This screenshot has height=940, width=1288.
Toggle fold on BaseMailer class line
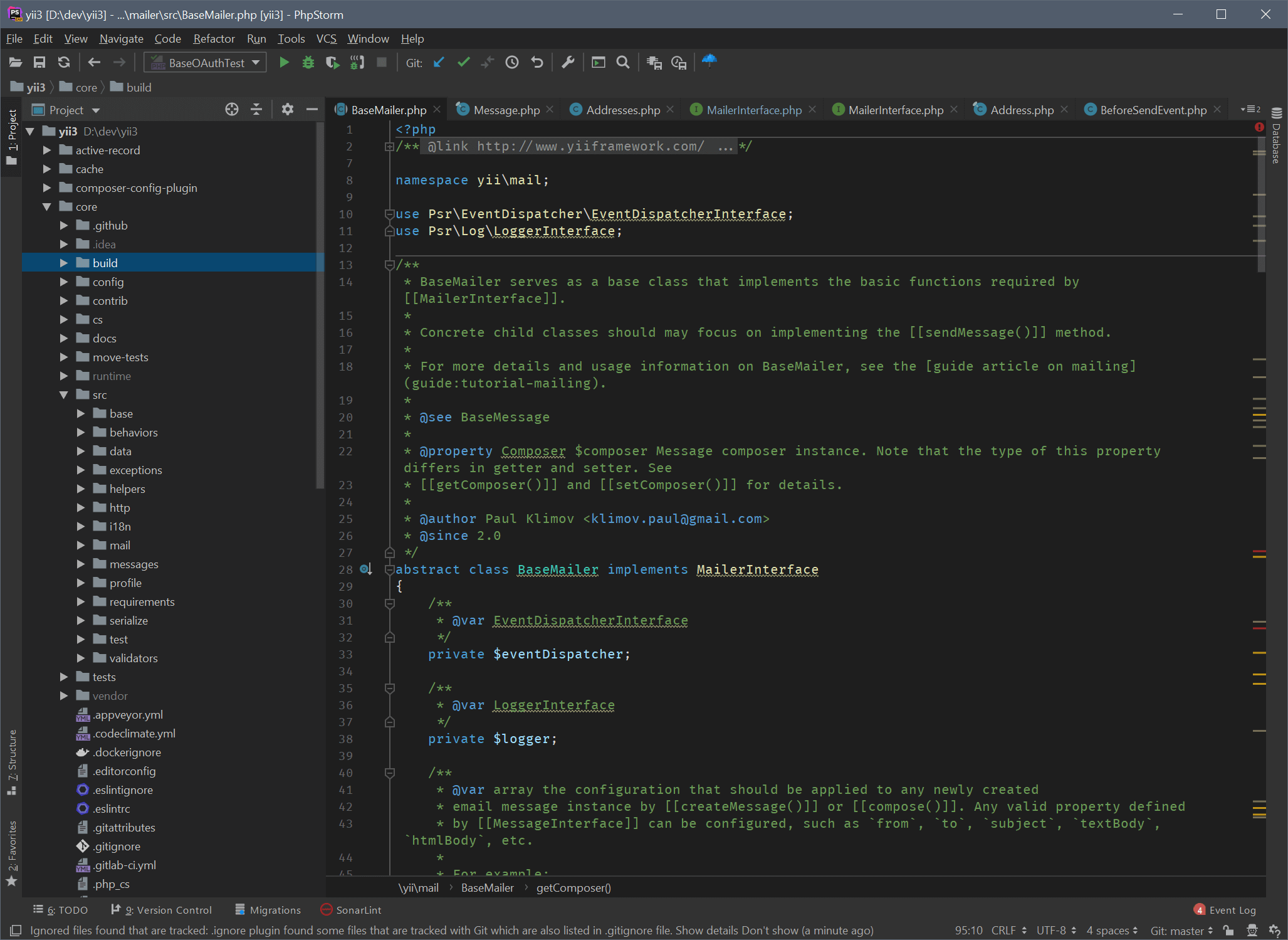click(390, 569)
